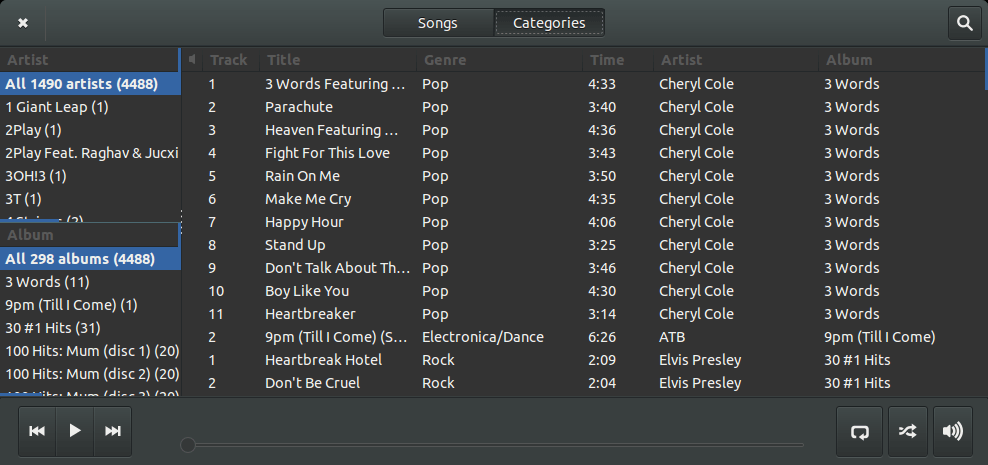Select All 1490 artists (4488)
Viewport: 988px width, 465px height.
coord(90,84)
